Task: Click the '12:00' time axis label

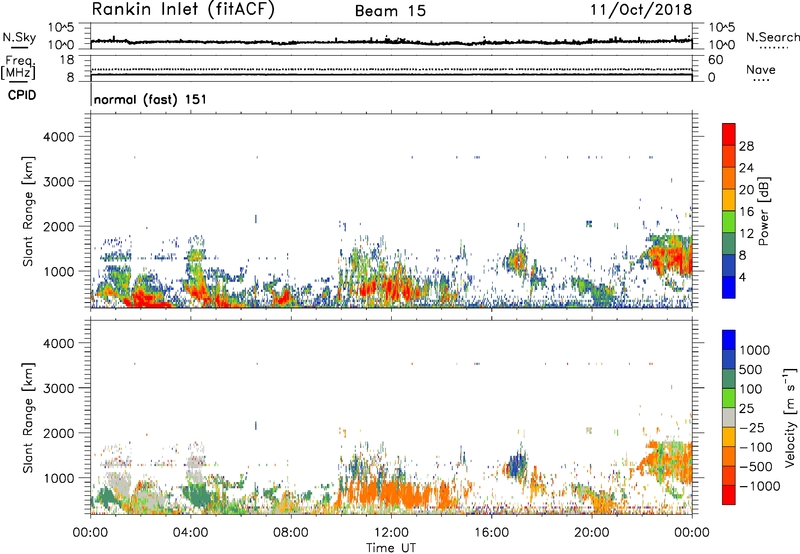Action: (391, 533)
